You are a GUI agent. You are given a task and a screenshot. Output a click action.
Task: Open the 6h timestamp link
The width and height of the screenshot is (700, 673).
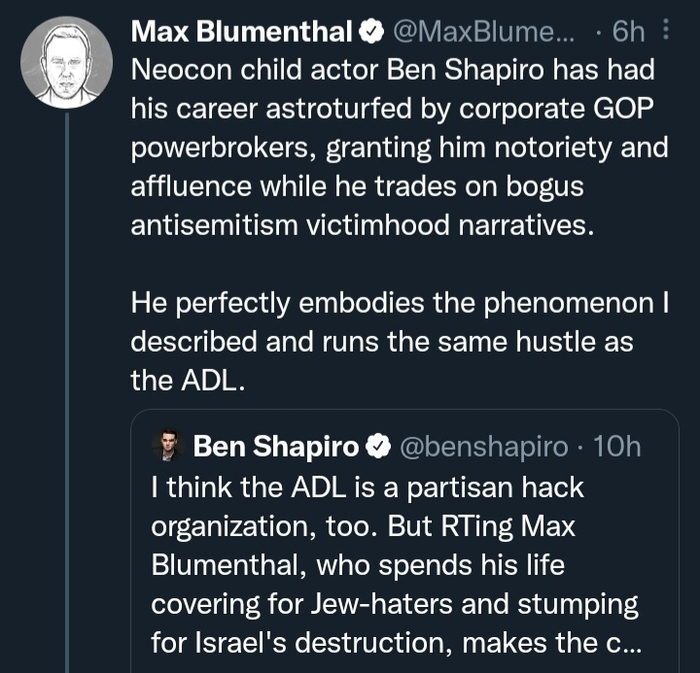628,33
